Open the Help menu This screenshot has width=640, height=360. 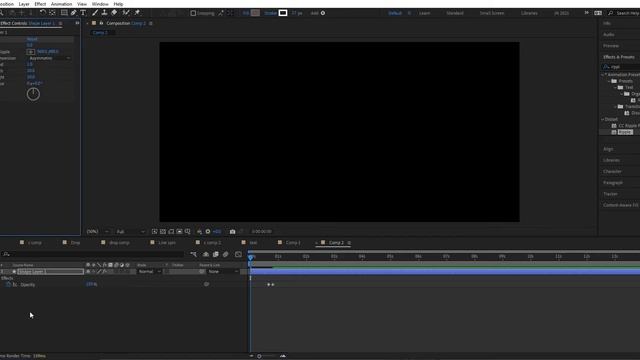118,4
